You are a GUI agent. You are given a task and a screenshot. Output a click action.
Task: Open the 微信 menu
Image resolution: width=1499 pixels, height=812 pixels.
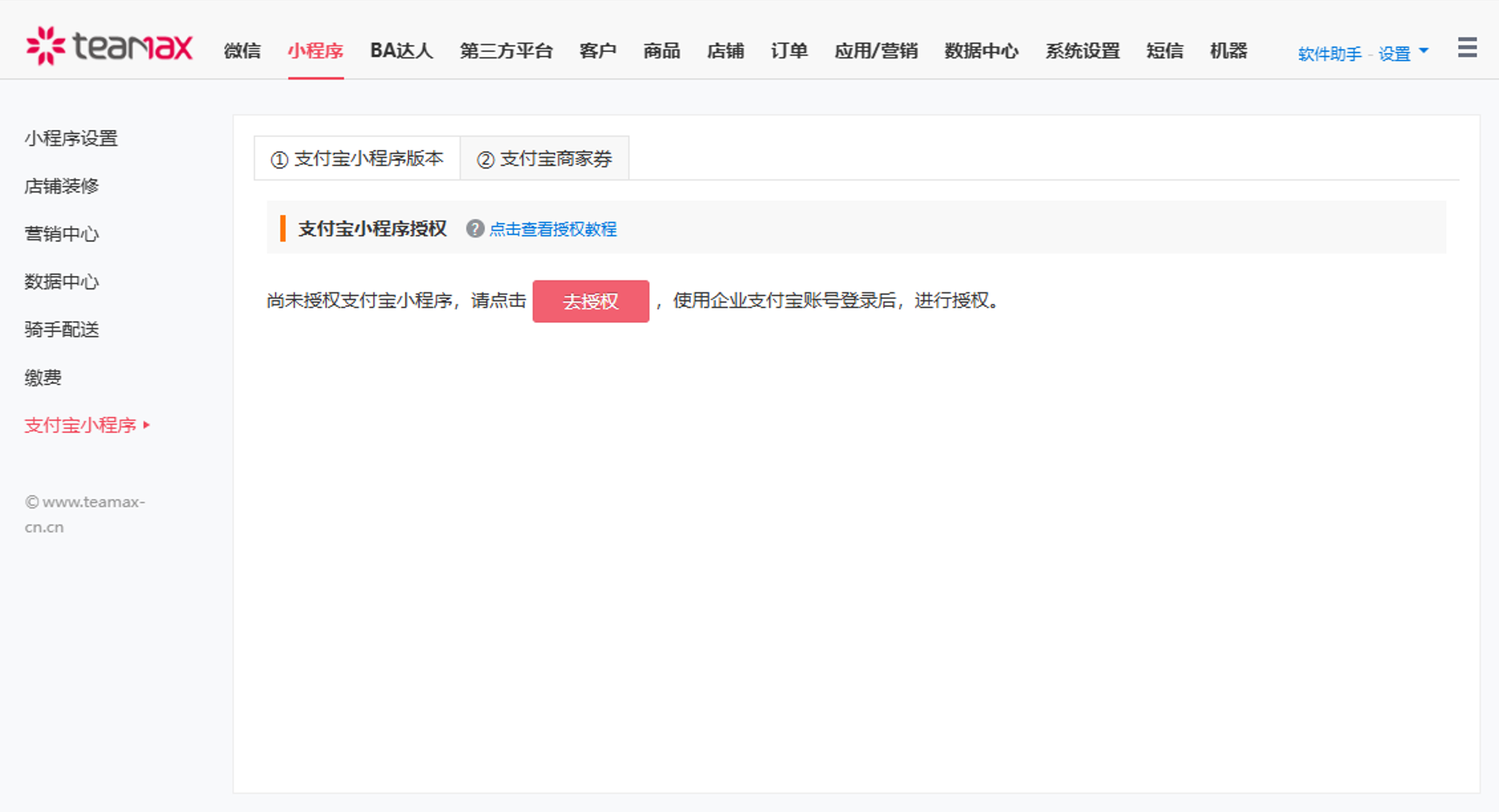pyautogui.click(x=242, y=50)
